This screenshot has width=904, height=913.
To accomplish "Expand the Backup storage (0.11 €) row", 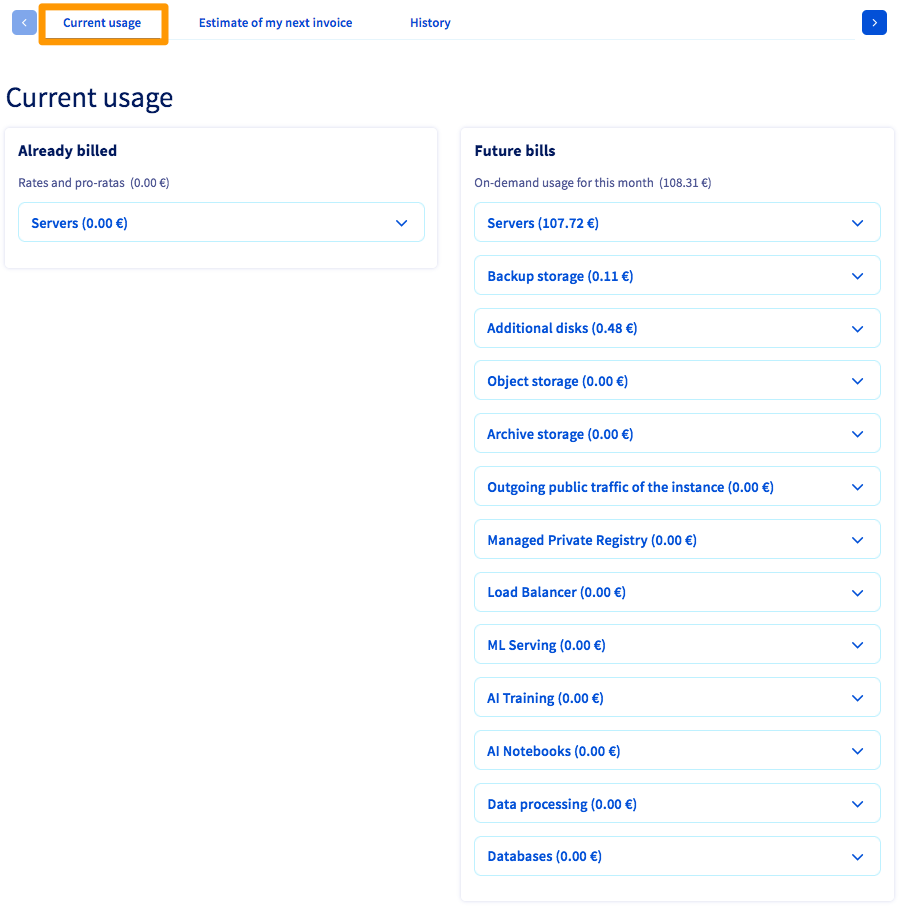I will (677, 276).
